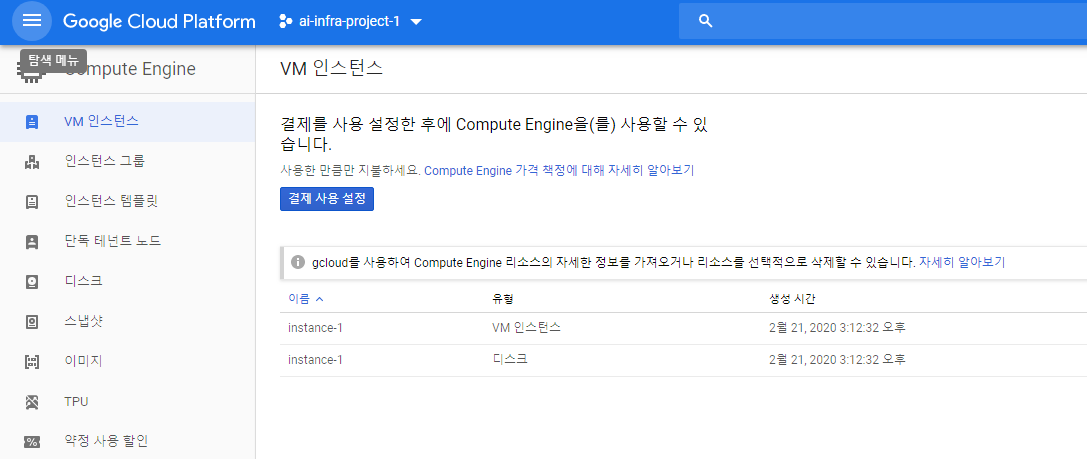
Task: Sort table by 이름 column header
Action: click(x=306, y=299)
